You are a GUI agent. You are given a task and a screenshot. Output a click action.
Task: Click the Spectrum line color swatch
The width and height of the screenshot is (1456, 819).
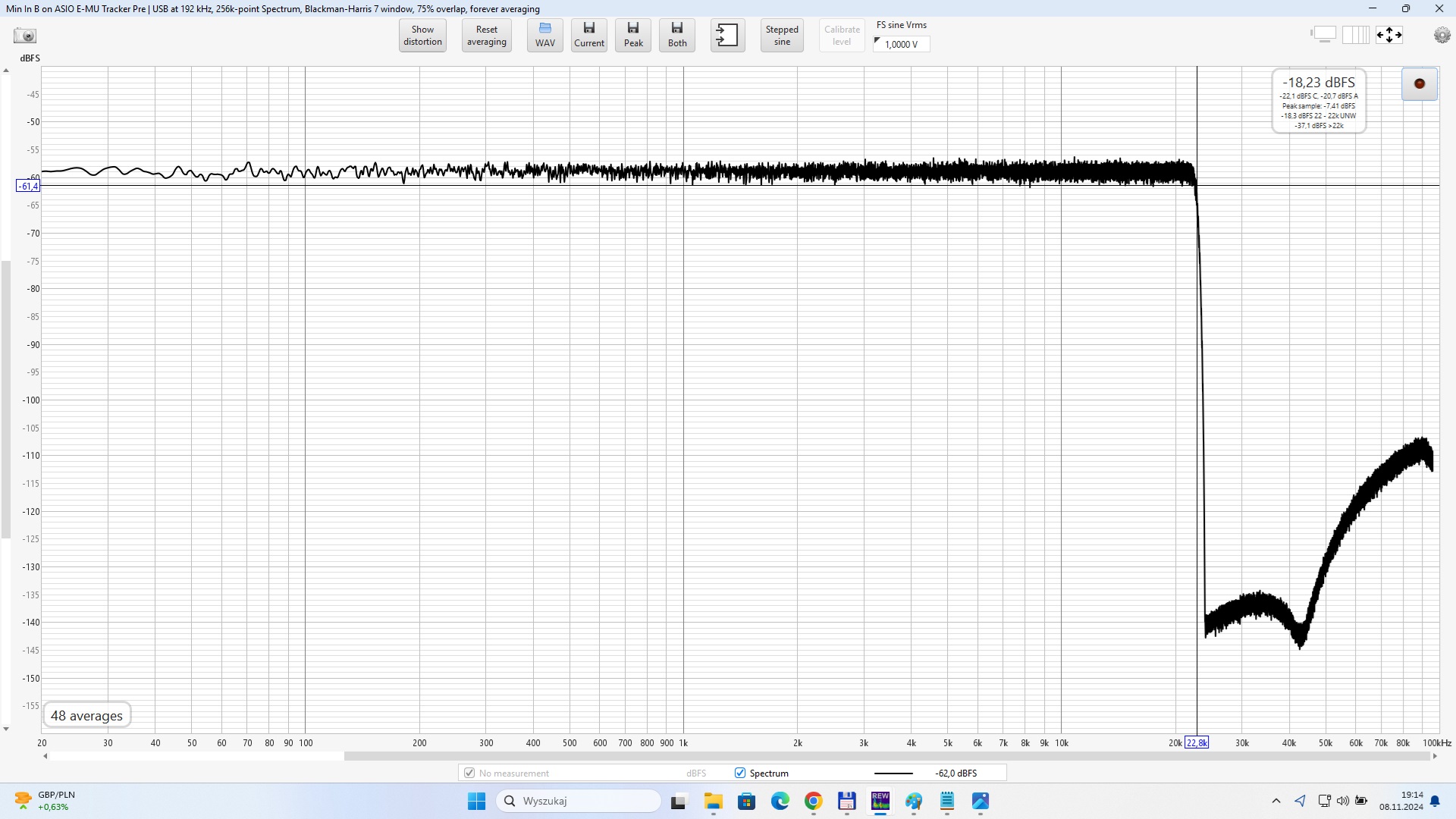[893, 773]
